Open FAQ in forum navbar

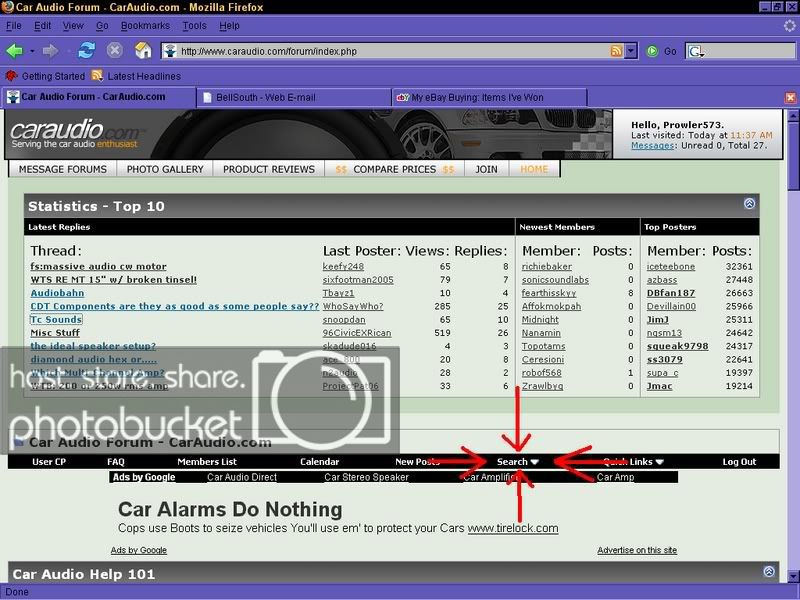click(x=116, y=462)
